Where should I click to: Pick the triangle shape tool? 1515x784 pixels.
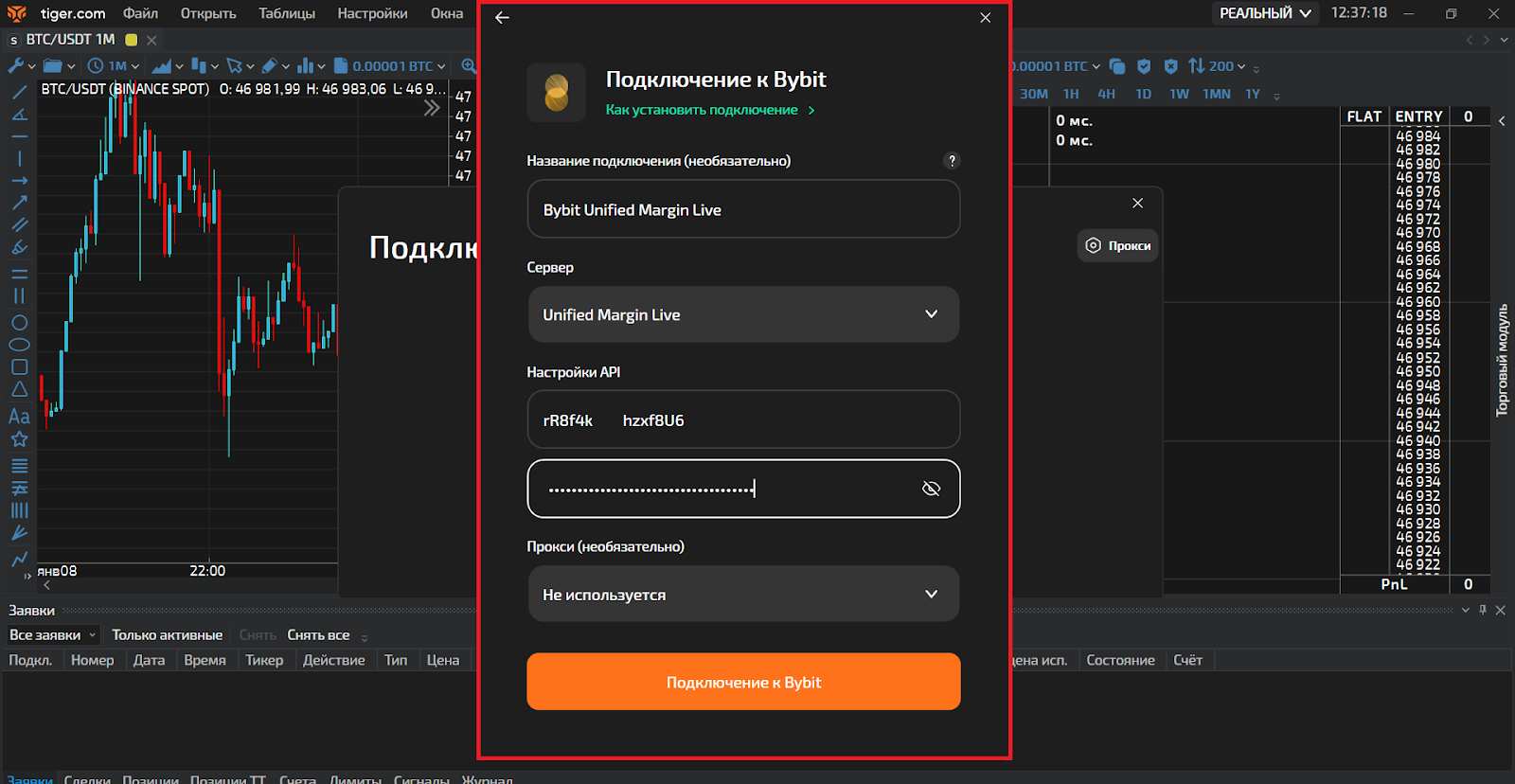19,389
